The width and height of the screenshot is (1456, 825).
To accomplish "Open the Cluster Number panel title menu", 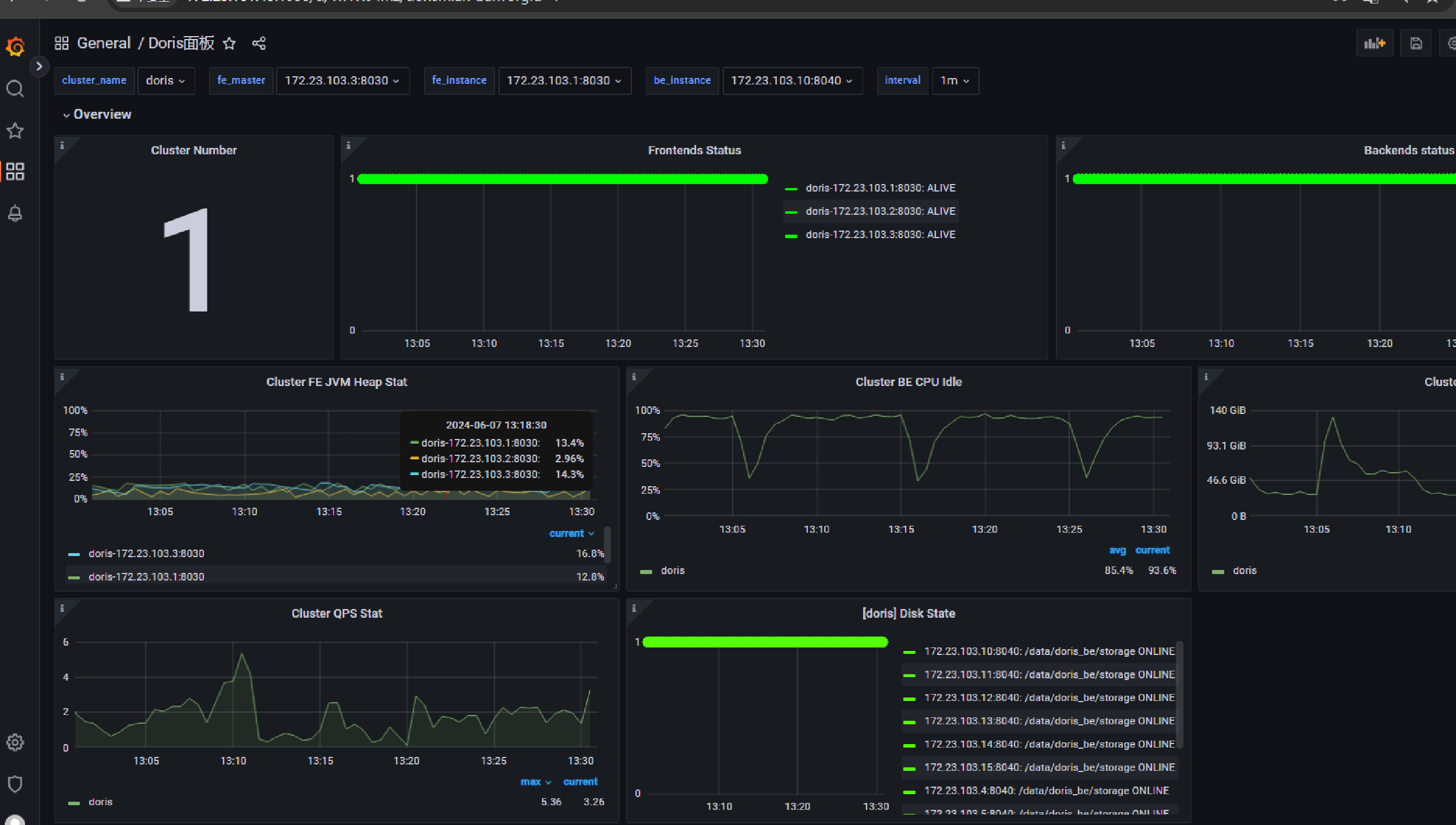I will click(x=194, y=150).
